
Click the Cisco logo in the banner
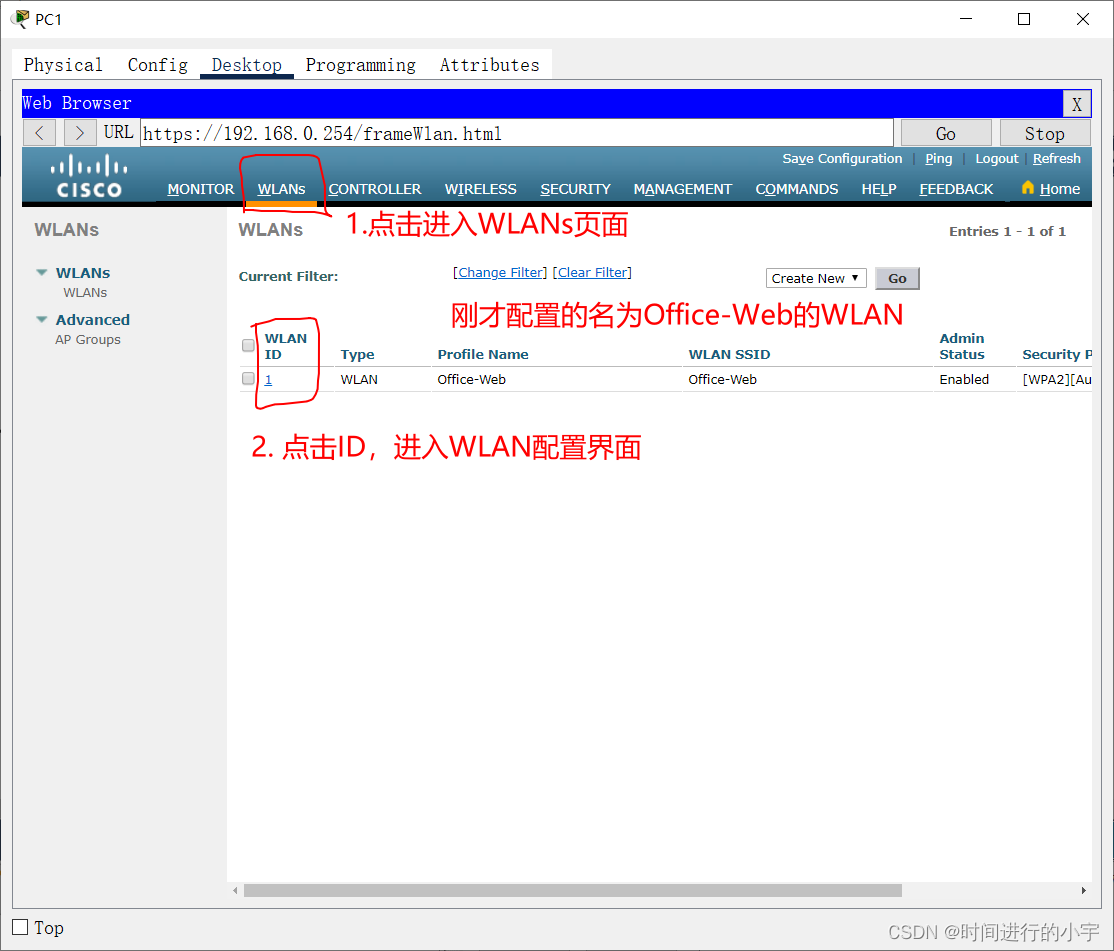click(88, 176)
